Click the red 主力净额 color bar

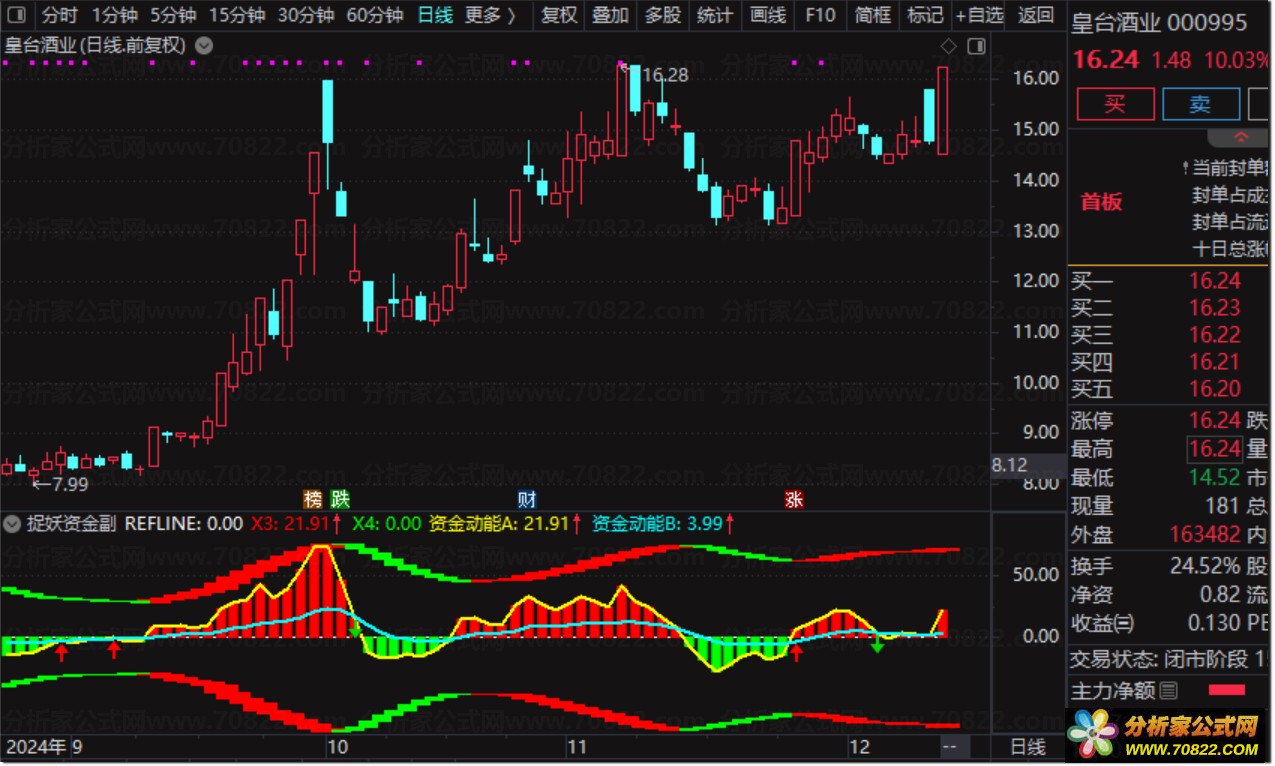pyautogui.click(x=1227, y=690)
